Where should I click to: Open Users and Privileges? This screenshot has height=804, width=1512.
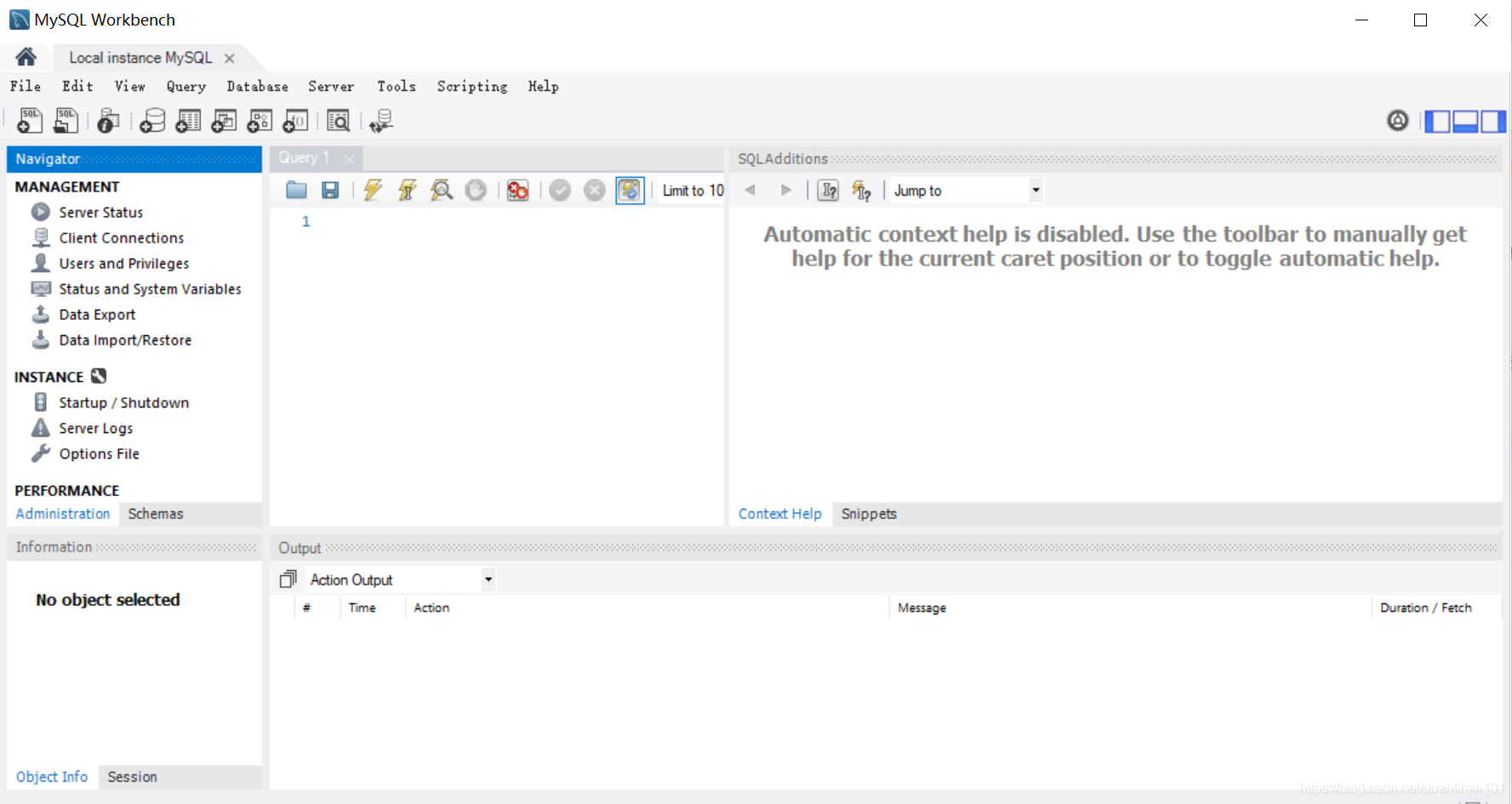(124, 263)
